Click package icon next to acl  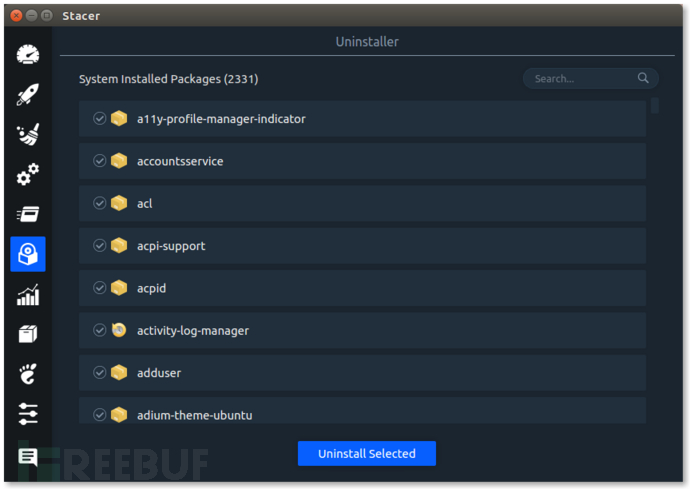[119, 203]
